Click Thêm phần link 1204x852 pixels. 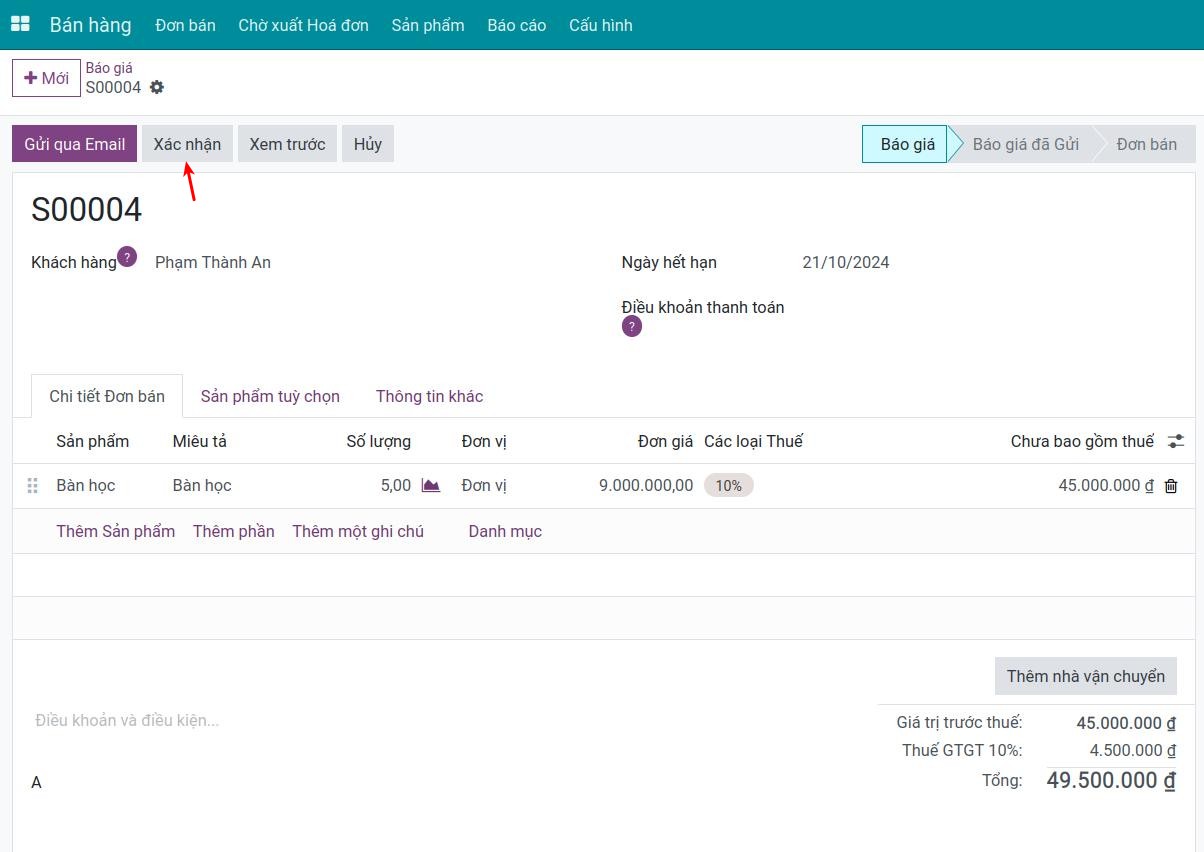[x=234, y=531]
